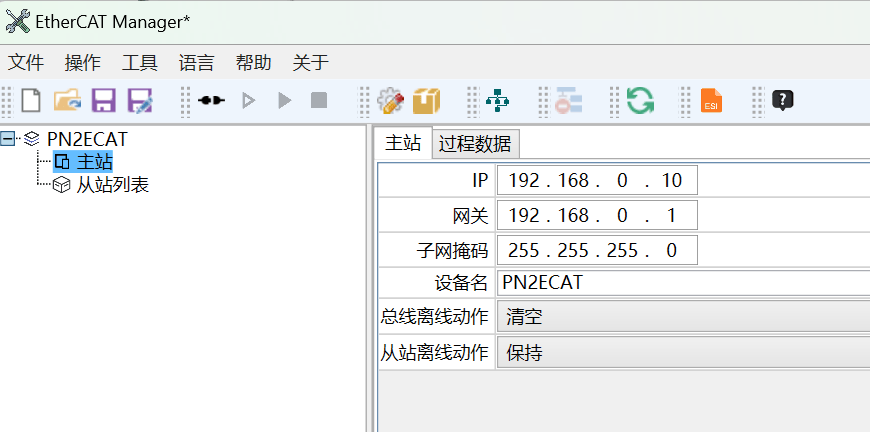Click the 网关 label
The height and width of the screenshot is (432, 870).
coord(471,216)
